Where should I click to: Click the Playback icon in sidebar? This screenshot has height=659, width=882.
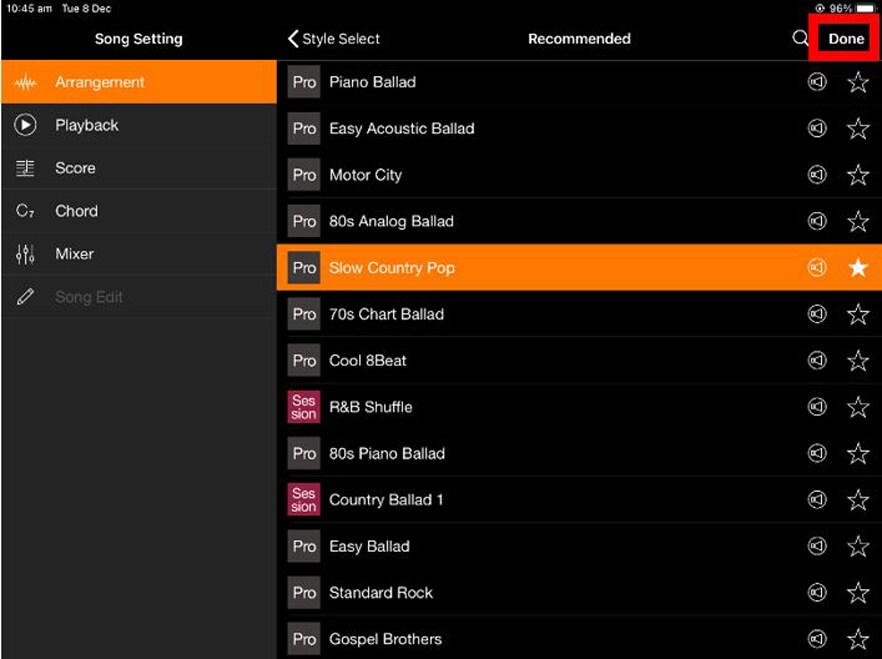pyautogui.click(x=25, y=125)
